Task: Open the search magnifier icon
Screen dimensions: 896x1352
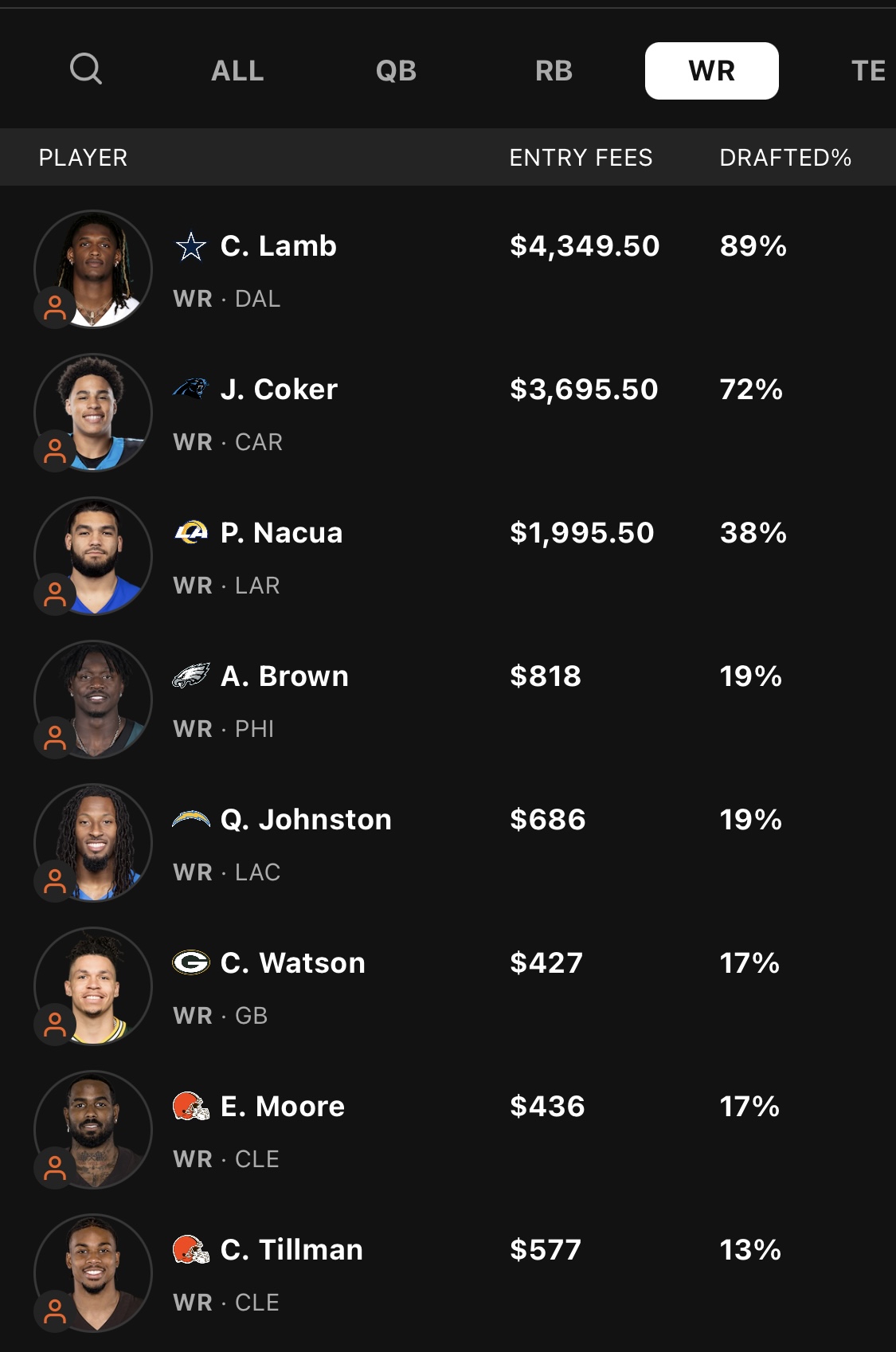Action: pyautogui.click(x=86, y=69)
